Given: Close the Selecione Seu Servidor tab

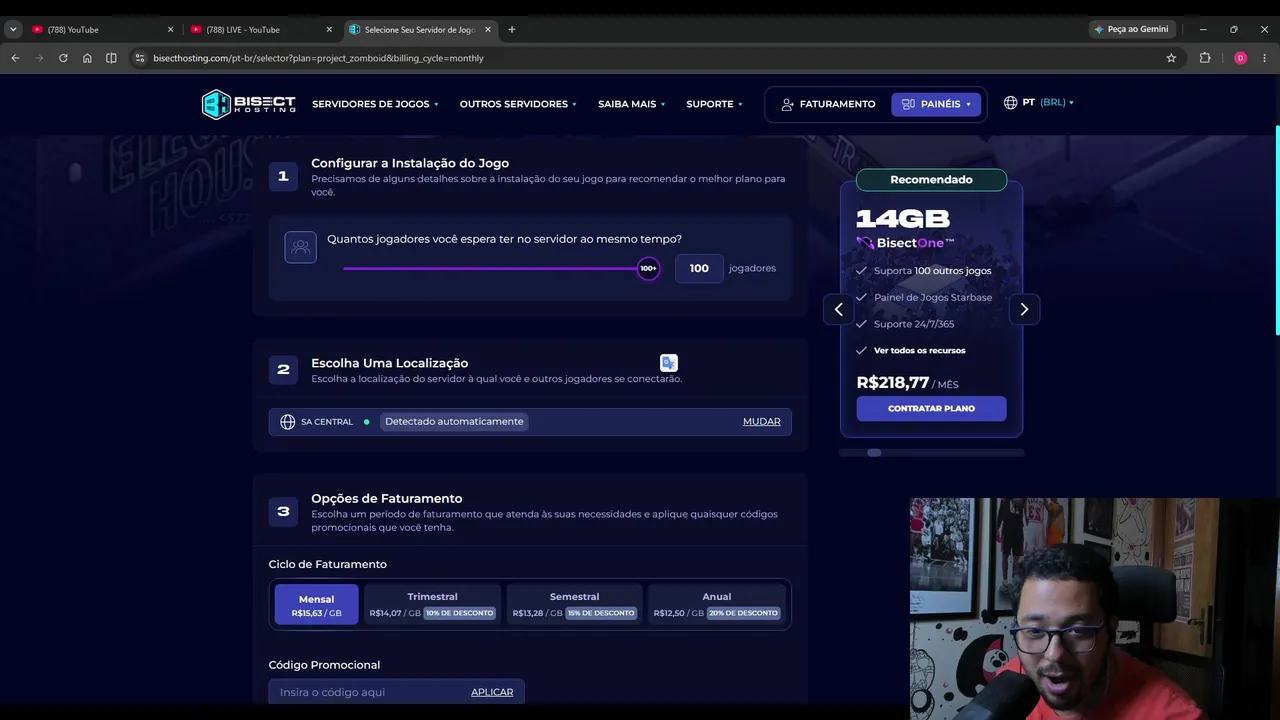Looking at the screenshot, I should tap(487, 30).
